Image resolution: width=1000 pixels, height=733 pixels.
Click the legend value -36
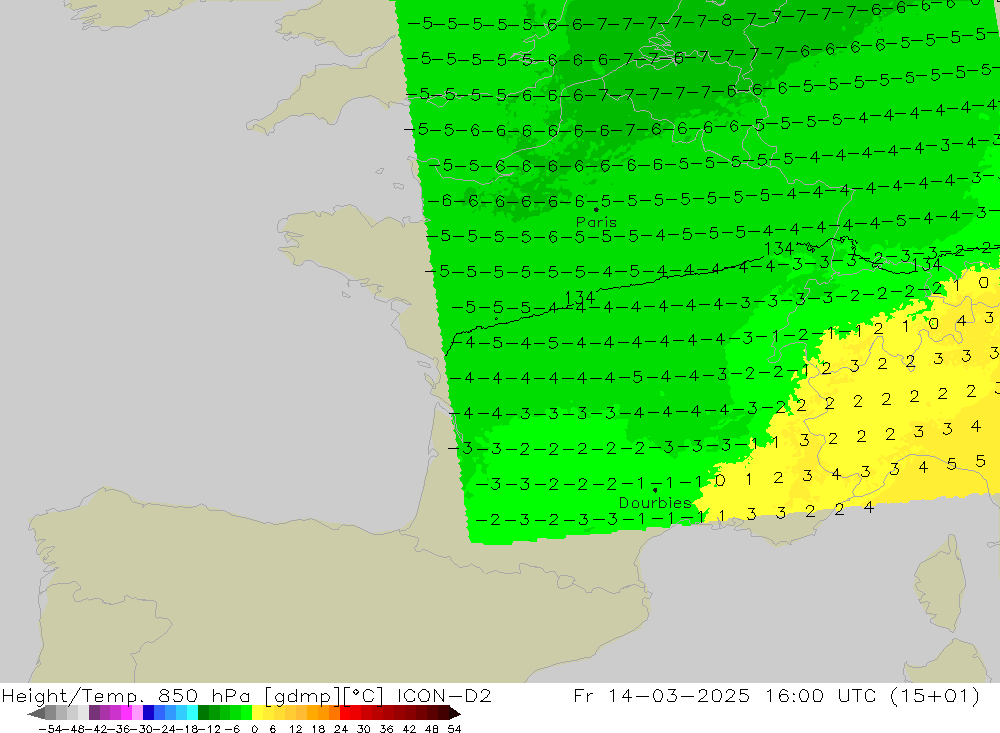point(121,729)
